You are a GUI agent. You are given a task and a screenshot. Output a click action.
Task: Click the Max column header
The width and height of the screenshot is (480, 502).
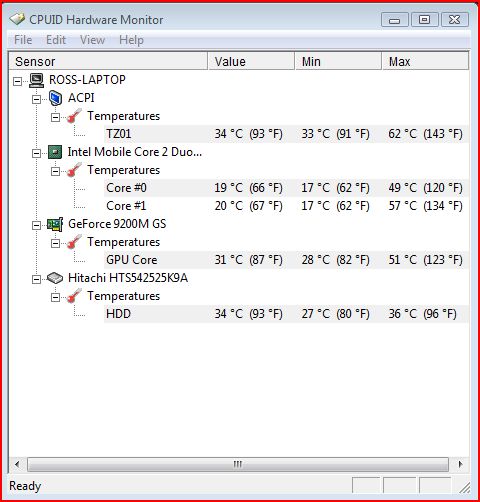click(425, 61)
